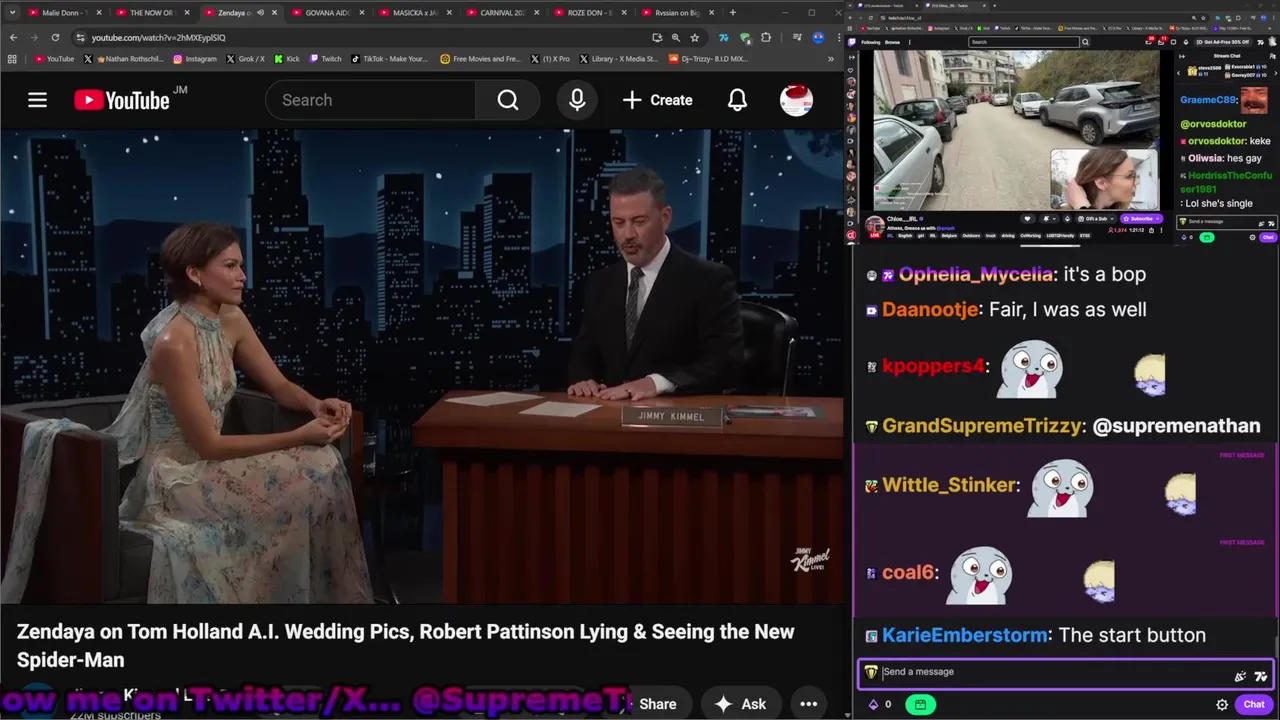
Task: Open YouTube notifications bell
Action: point(737,100)
